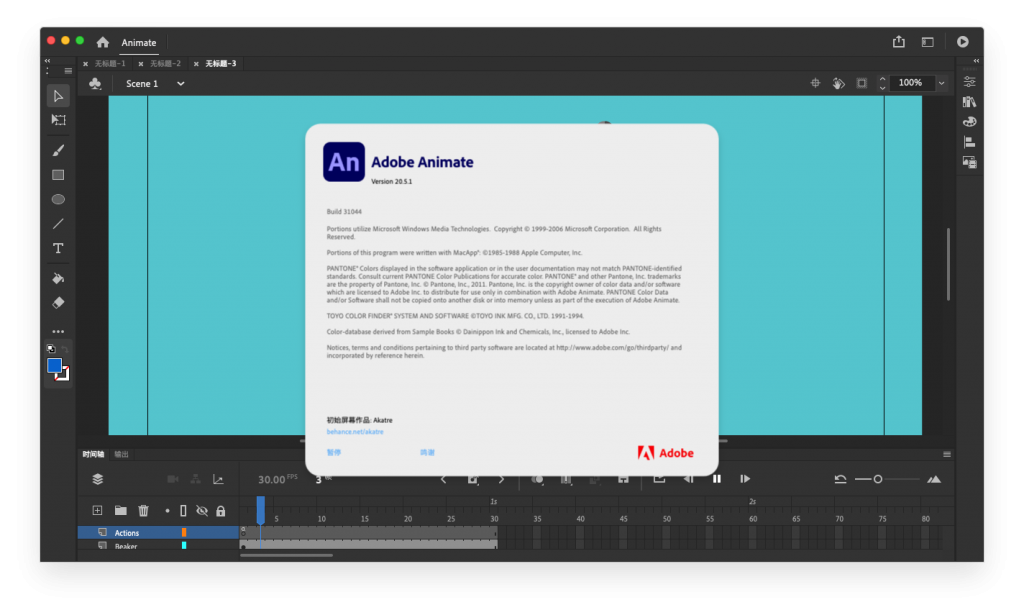Click the blue fill color swatch
Screen dimensions: 1024x615
(54, 365)
